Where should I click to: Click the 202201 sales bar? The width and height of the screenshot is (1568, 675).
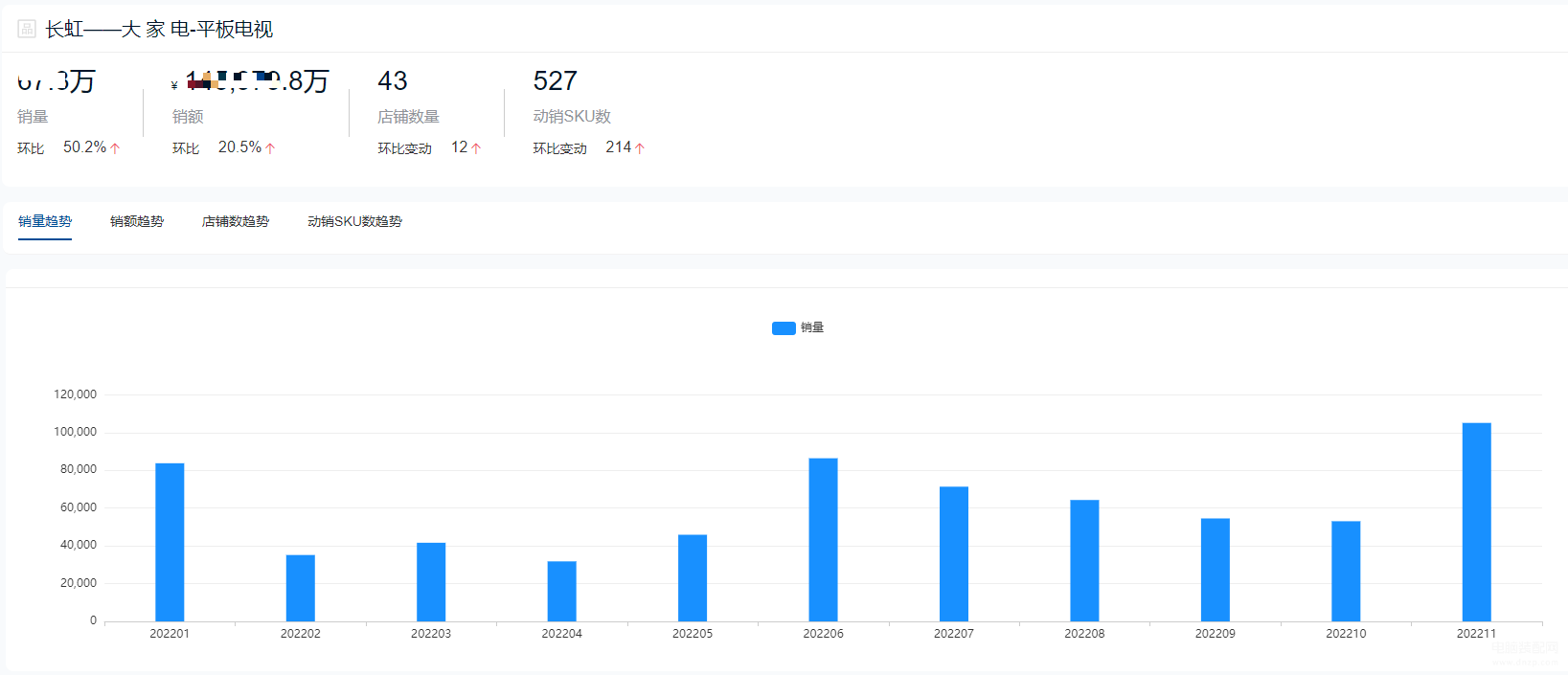(x=170, y=542)
